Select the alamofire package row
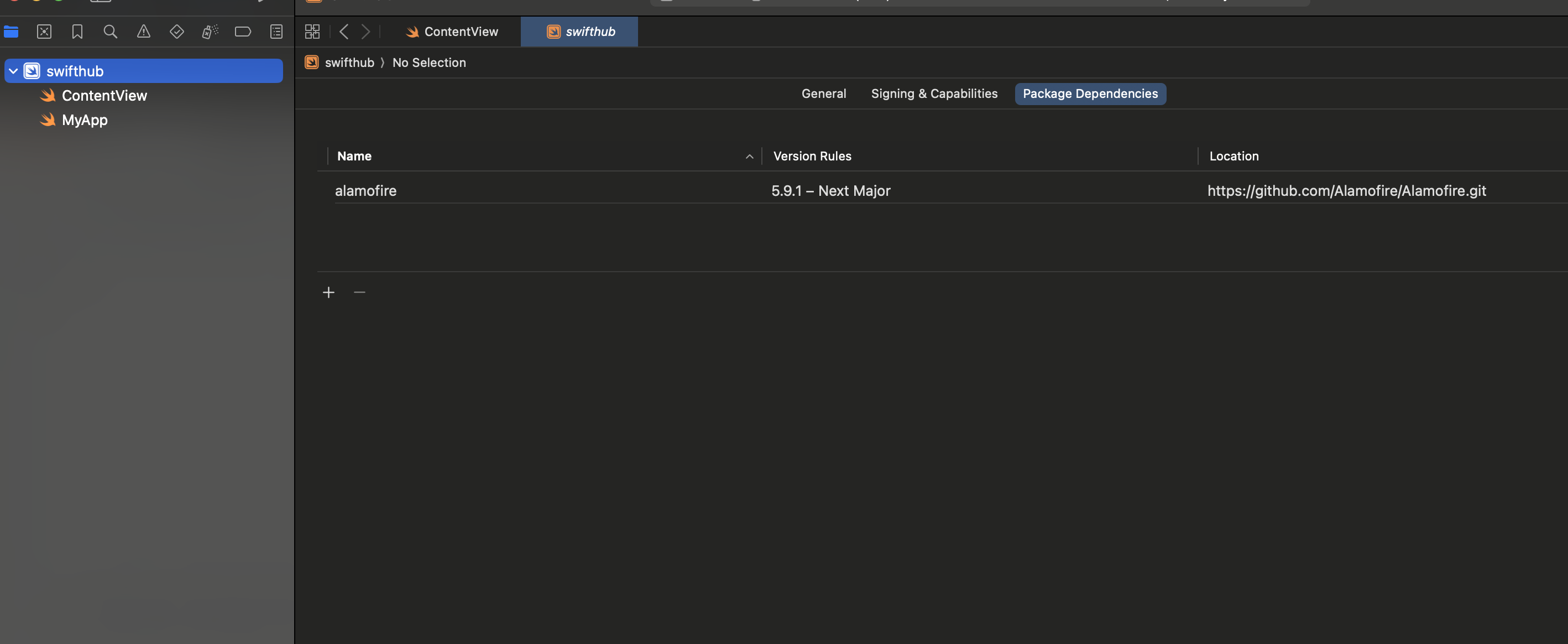Viewport: 1568px width, 644px height. point(365,191)
